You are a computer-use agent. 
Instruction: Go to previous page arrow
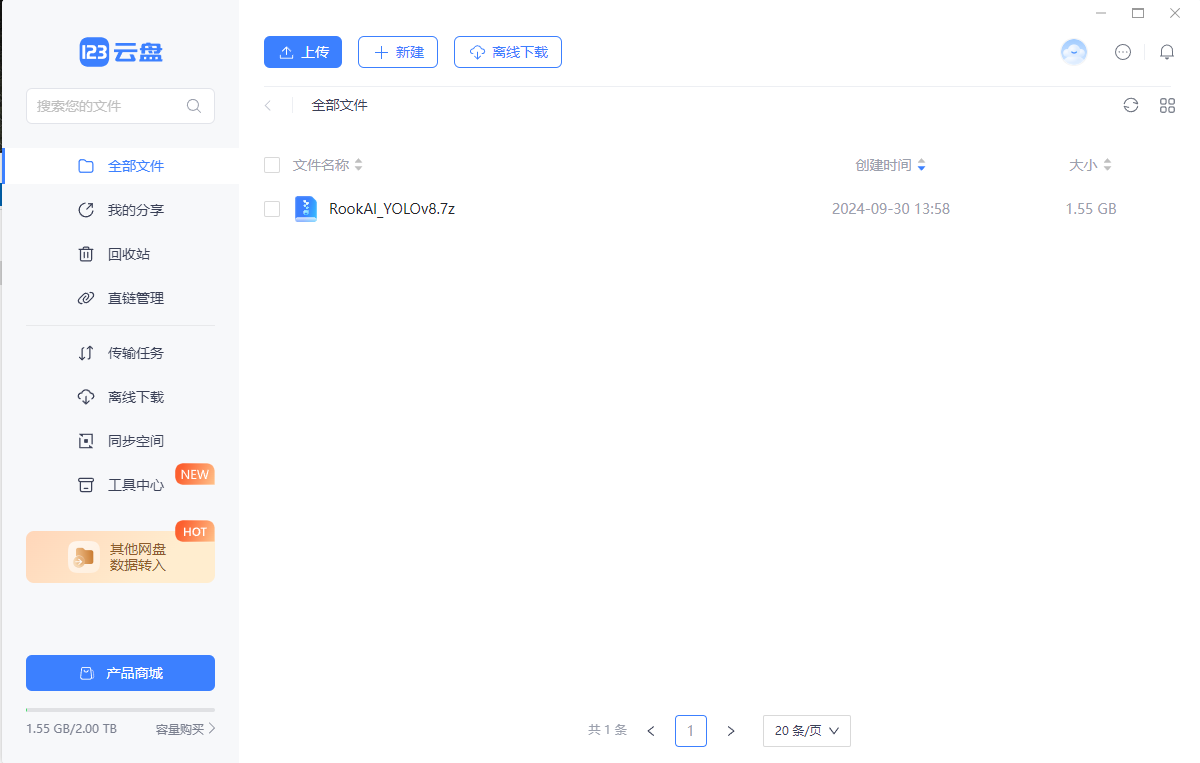[651, 731]
